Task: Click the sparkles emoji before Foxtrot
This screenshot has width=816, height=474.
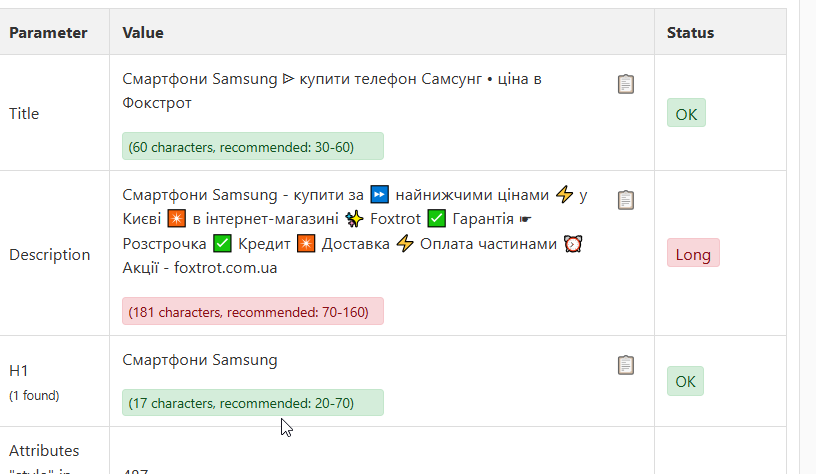Action: pyautogui.click(x=354, y=219)
